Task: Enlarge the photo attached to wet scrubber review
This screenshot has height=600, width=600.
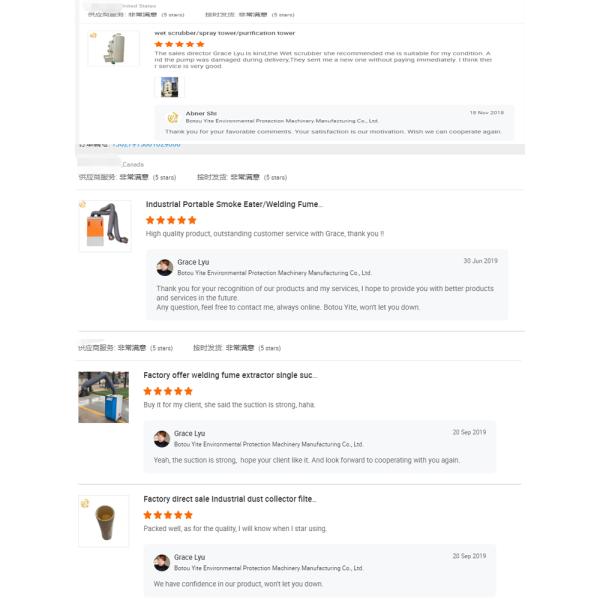Action: point(169,87)
